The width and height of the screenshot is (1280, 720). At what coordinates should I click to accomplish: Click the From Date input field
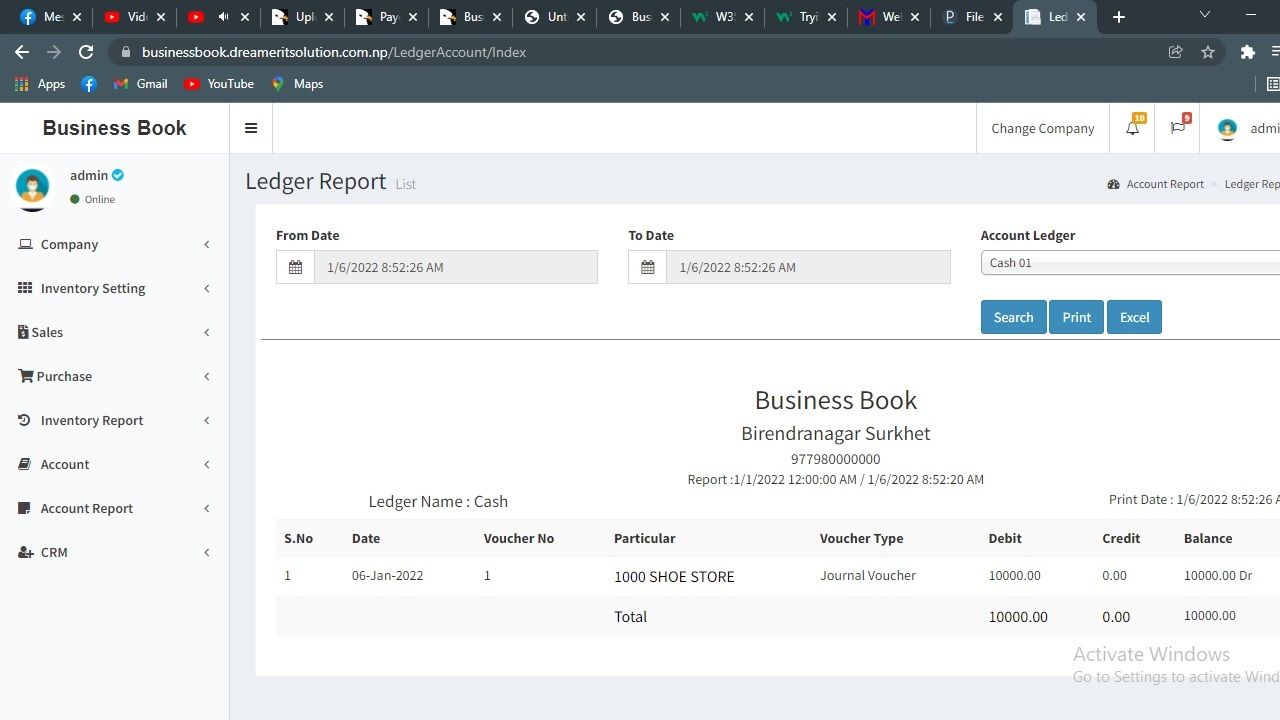(x=455, y=267)
